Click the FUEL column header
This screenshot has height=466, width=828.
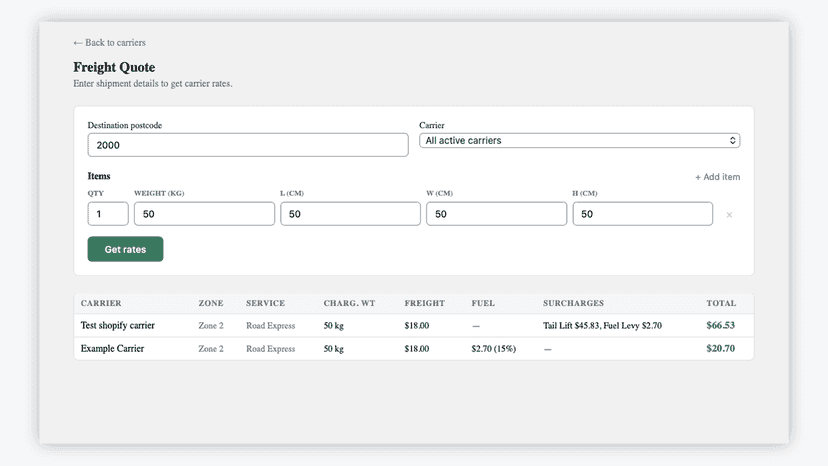[483, 303]
